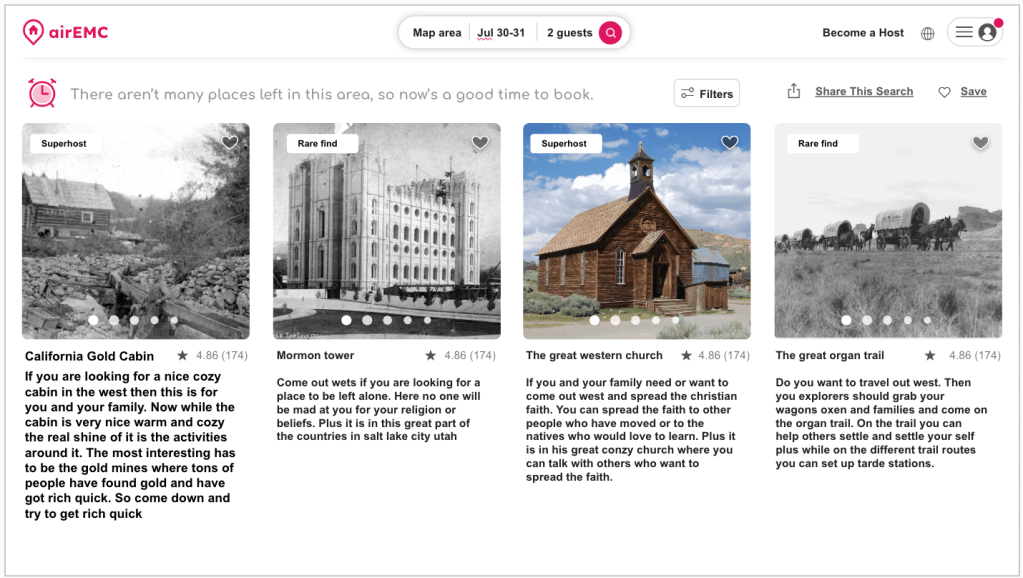Select Map area in search bar
This screenshot has height=578, width=1023.
[x=437, y=33]
